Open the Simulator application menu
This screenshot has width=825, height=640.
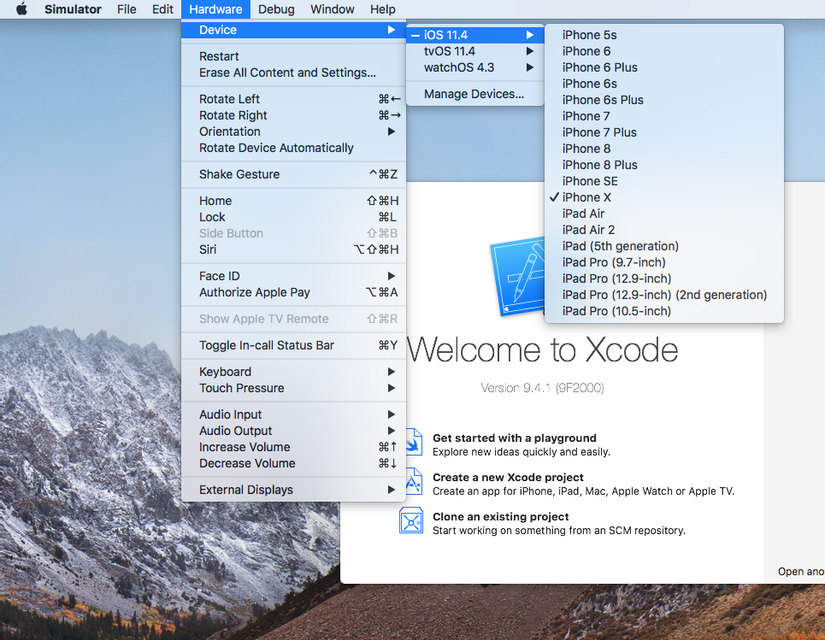coord(73,9)
